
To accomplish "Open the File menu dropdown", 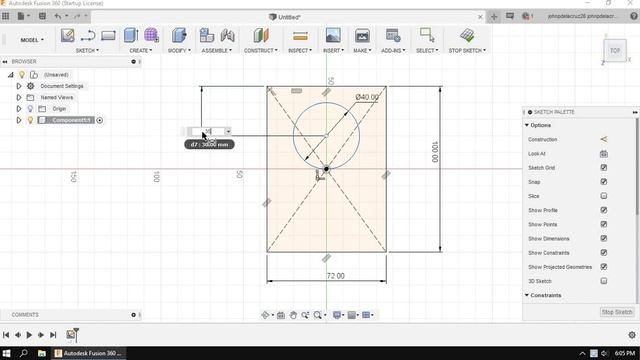I will 23,16.
